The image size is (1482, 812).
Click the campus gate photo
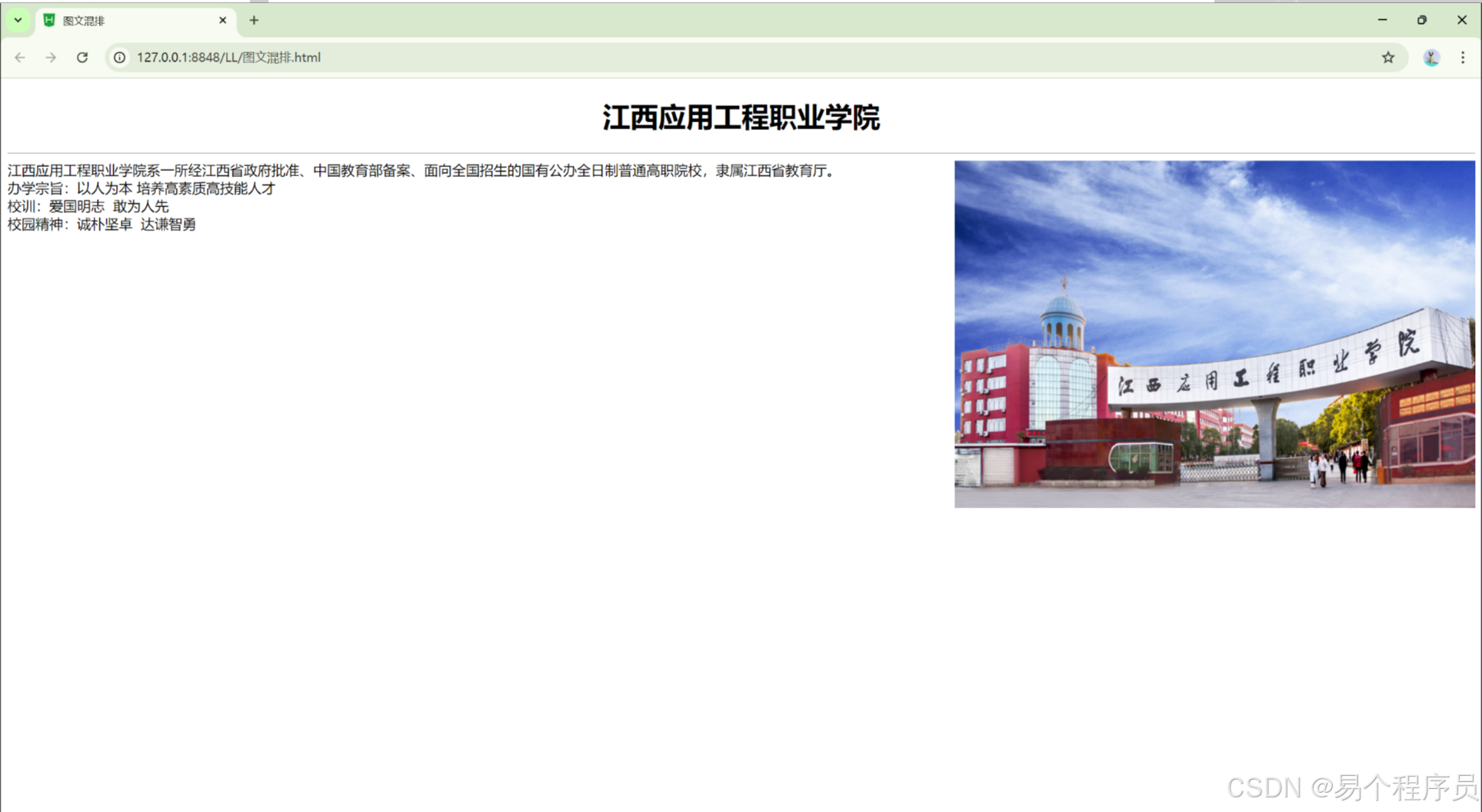tap(1214, 334)
